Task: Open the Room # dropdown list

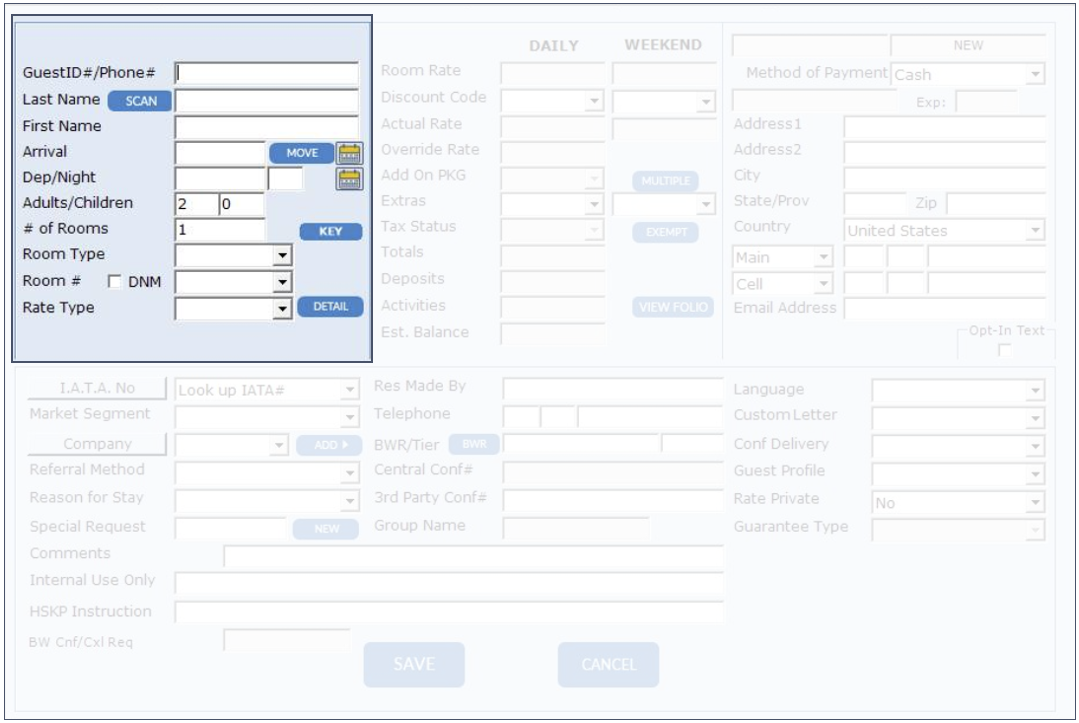Action: point(283,283)
